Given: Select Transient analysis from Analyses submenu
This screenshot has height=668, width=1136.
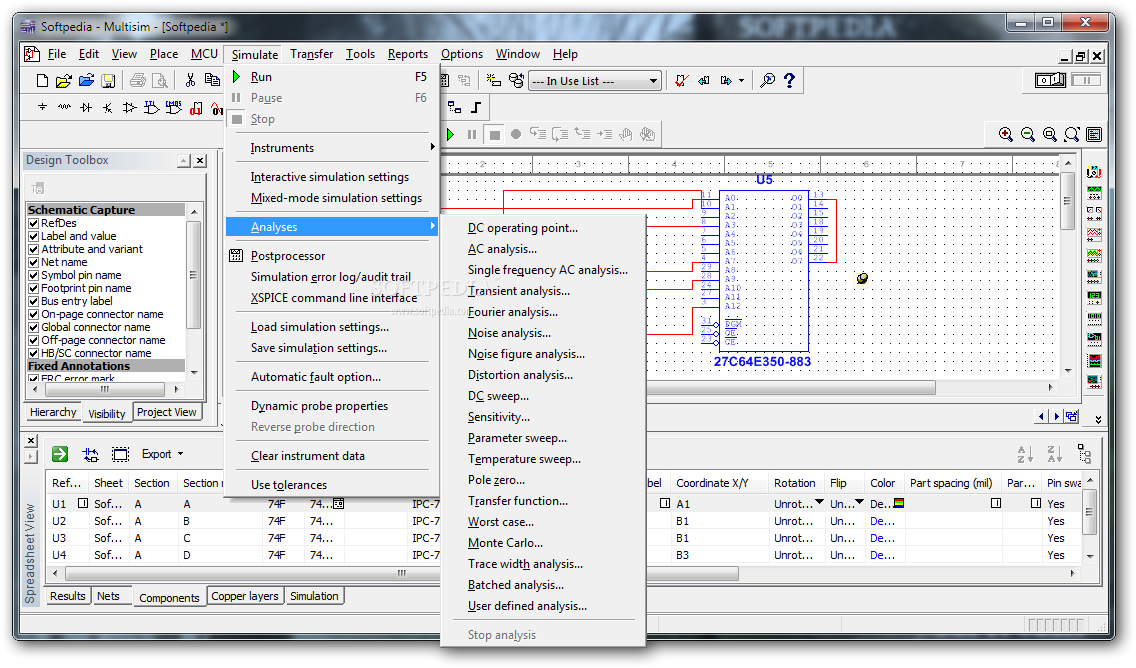Looking at the screenshot, I should click(519, 291).
